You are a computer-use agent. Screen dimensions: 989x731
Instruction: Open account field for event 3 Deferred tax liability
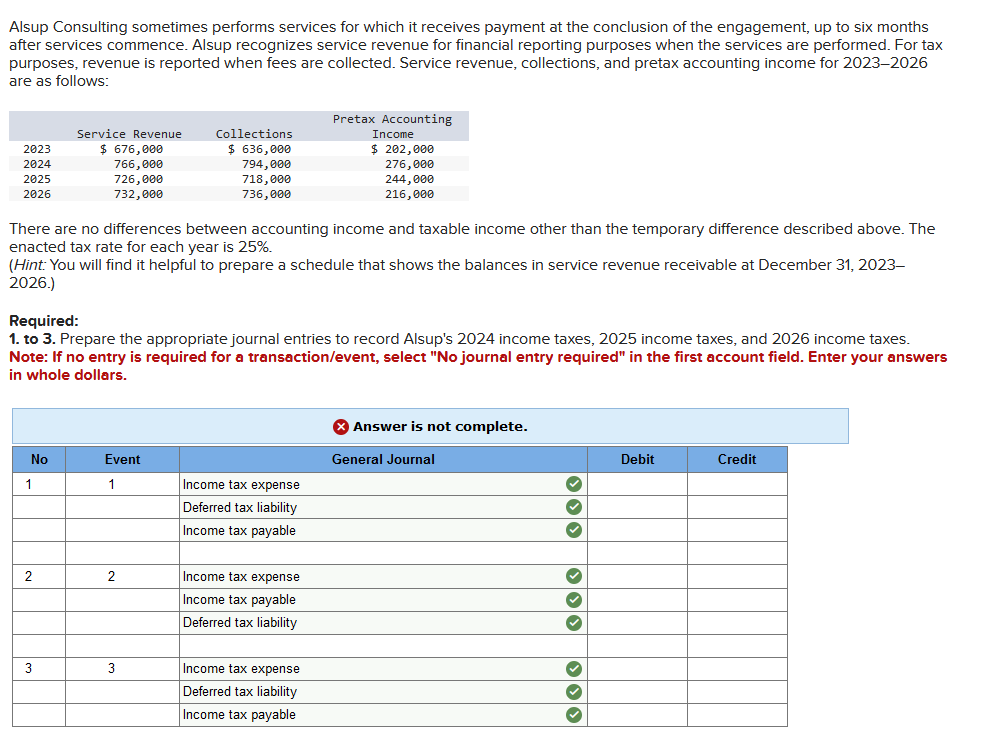[383, 691]
